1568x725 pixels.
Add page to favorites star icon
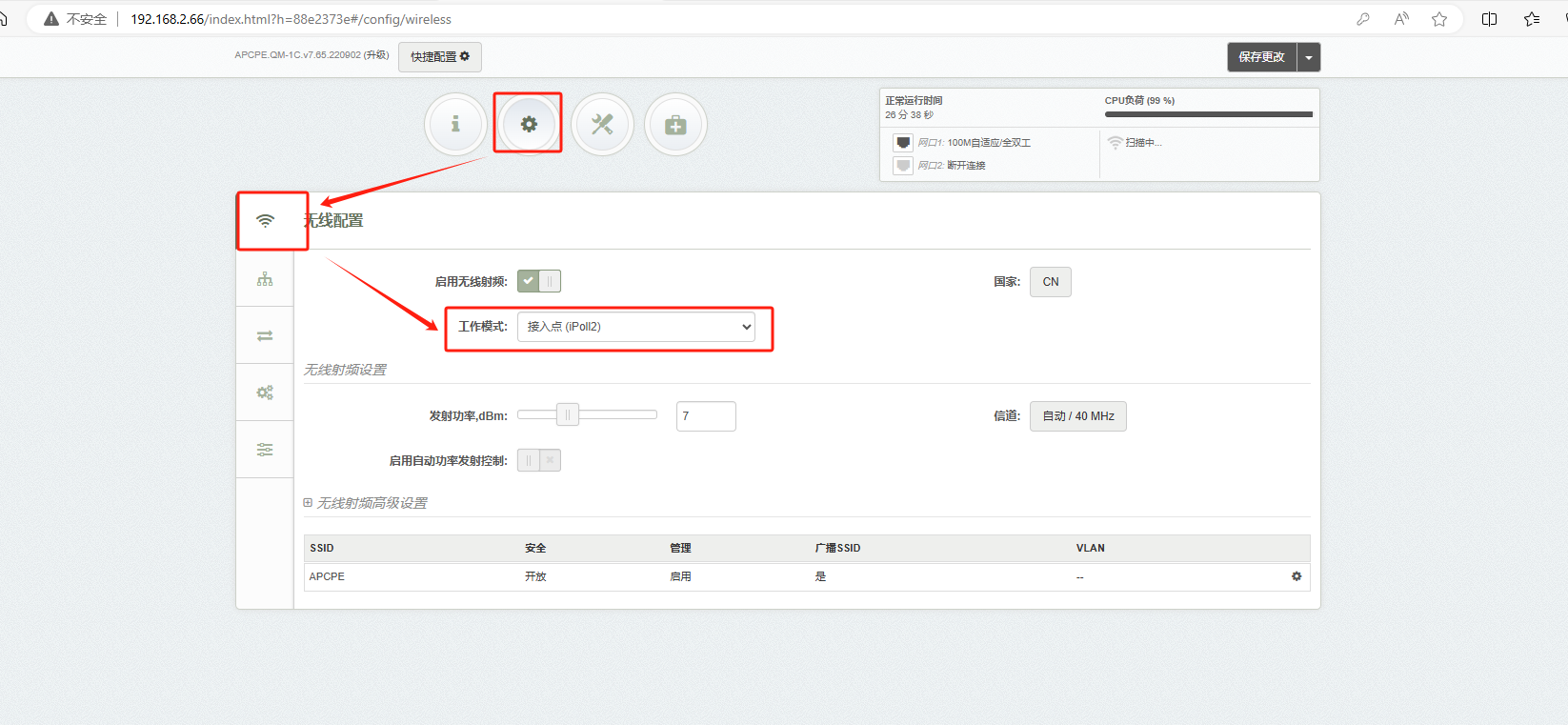(1439, 19)
